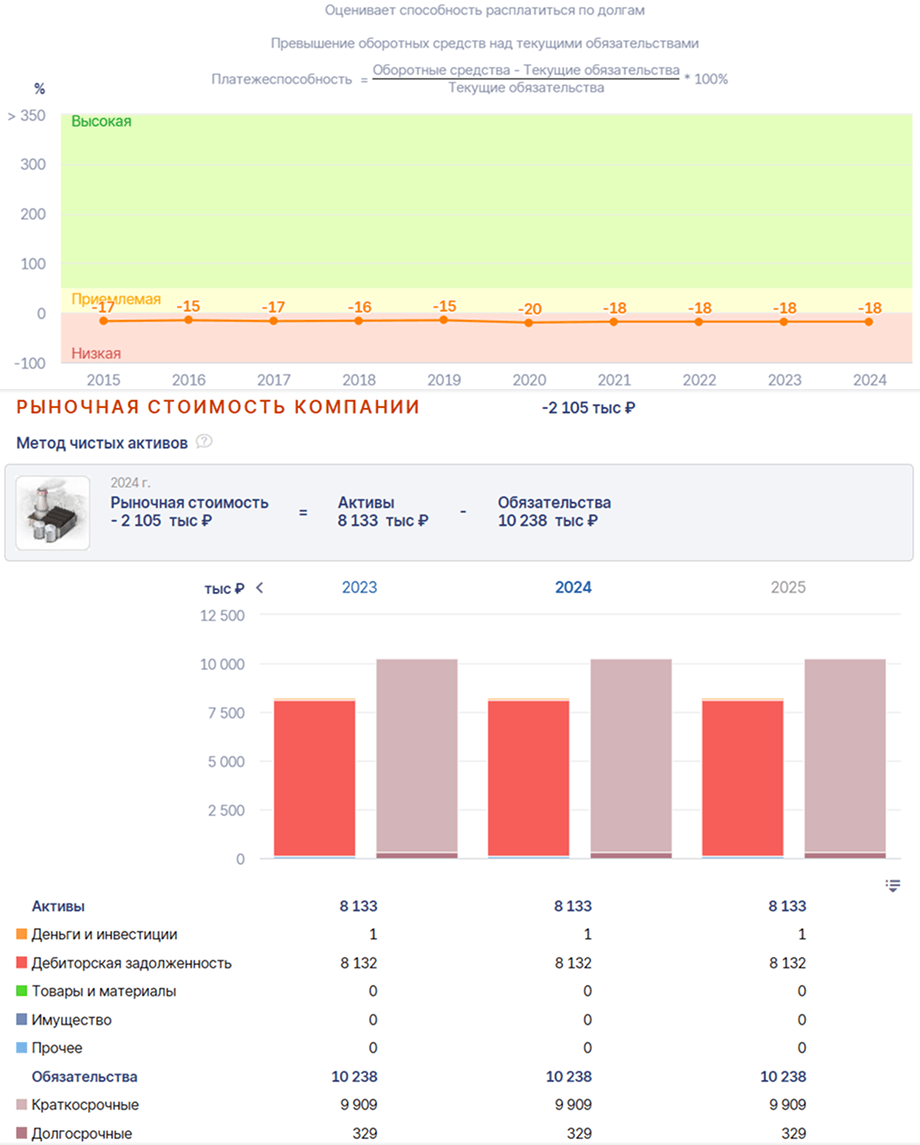Go to previous years with the left chevron
The width and height of the screenshot is (920, 1145).
tap(259, 588)
